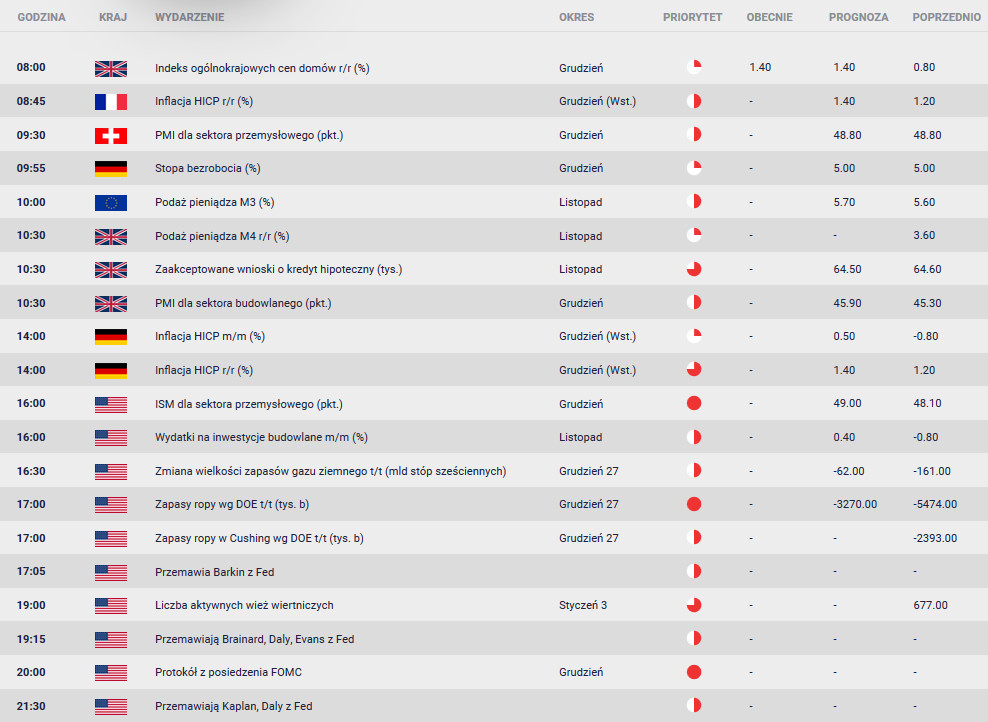988x722 pixels.
Task: Click German flag beside Stopa bezrobocia
Action: (111, 169)
